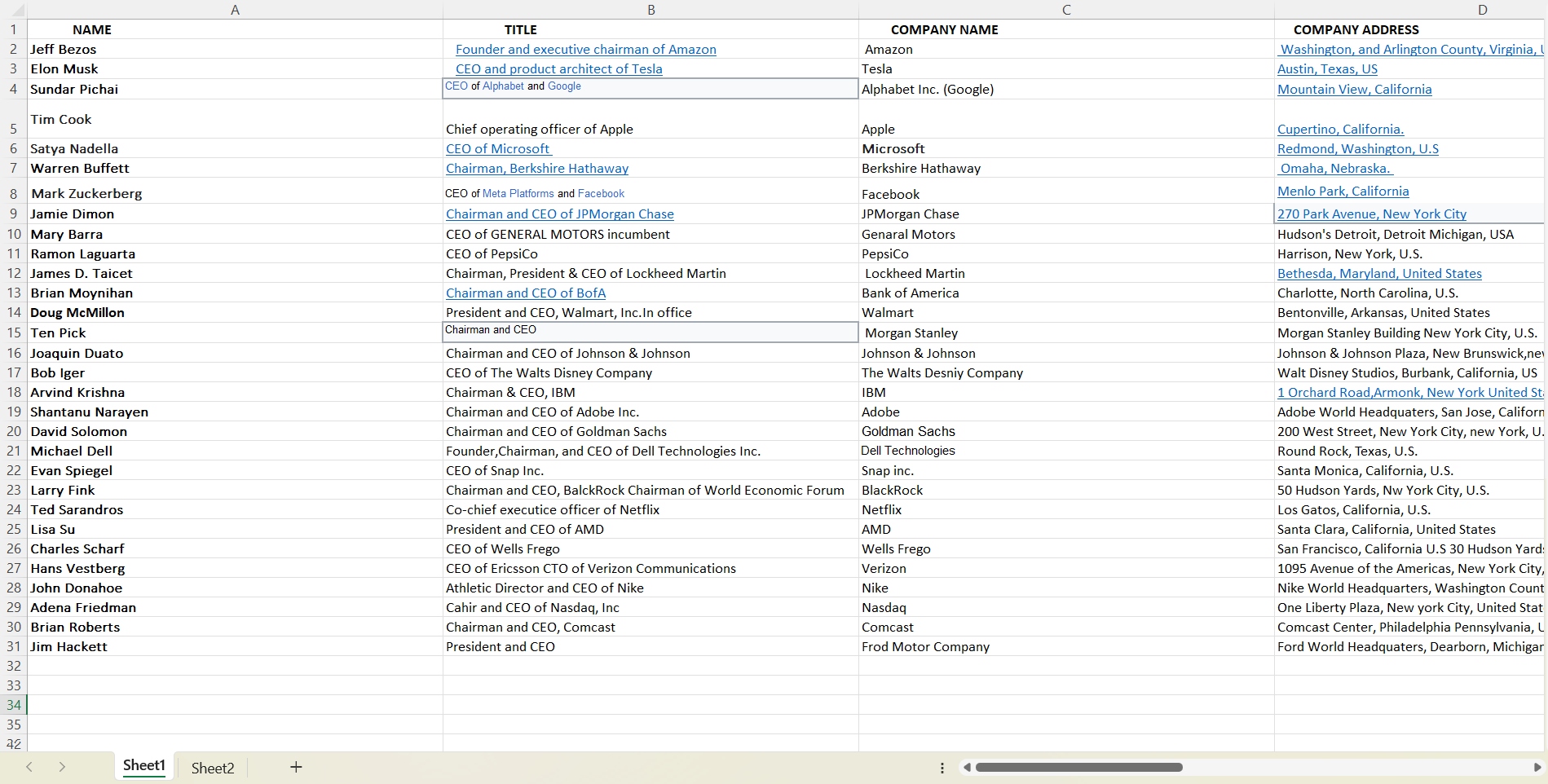
Task: Select the 'Warren Buffett' cell
Action: click(x=235, y=169)
